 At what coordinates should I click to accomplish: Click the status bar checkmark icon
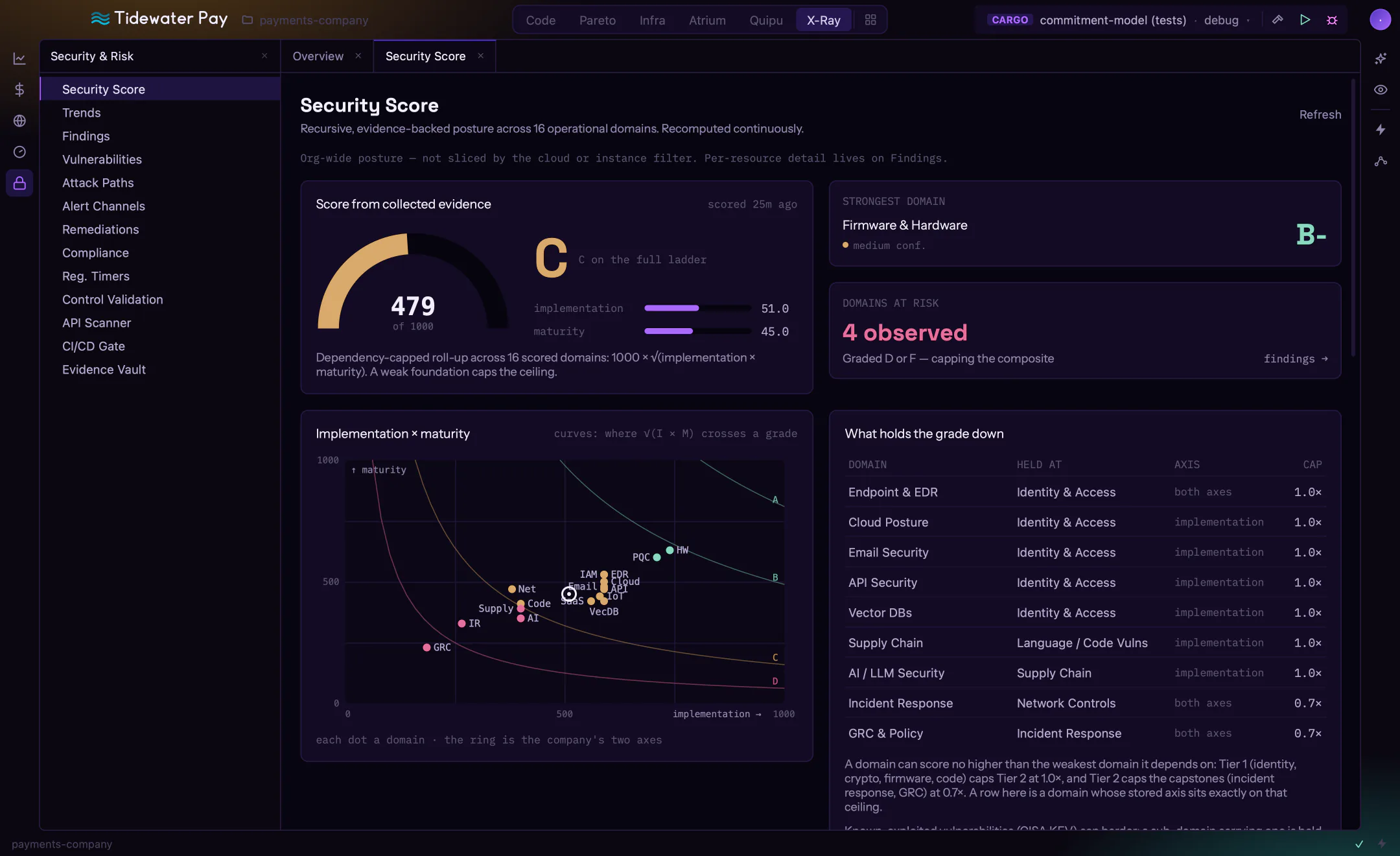(1359, 844)
